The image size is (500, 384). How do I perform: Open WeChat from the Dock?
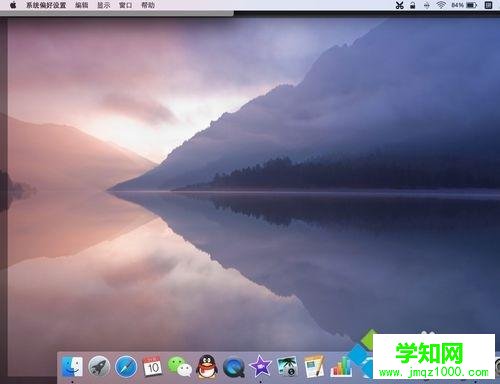[x=180, y=367]
